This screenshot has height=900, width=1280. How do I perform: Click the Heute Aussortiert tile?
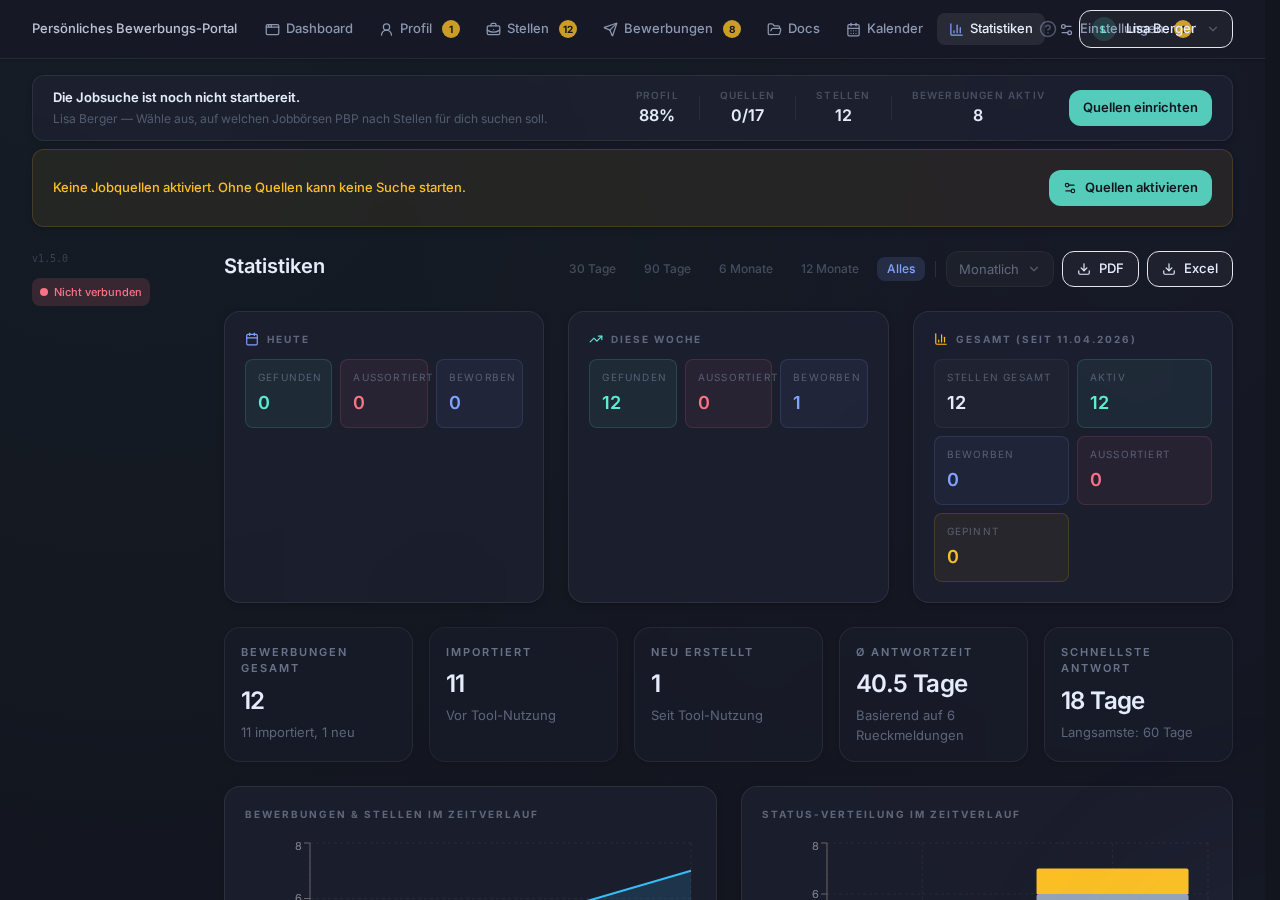(x=384, y=393)
